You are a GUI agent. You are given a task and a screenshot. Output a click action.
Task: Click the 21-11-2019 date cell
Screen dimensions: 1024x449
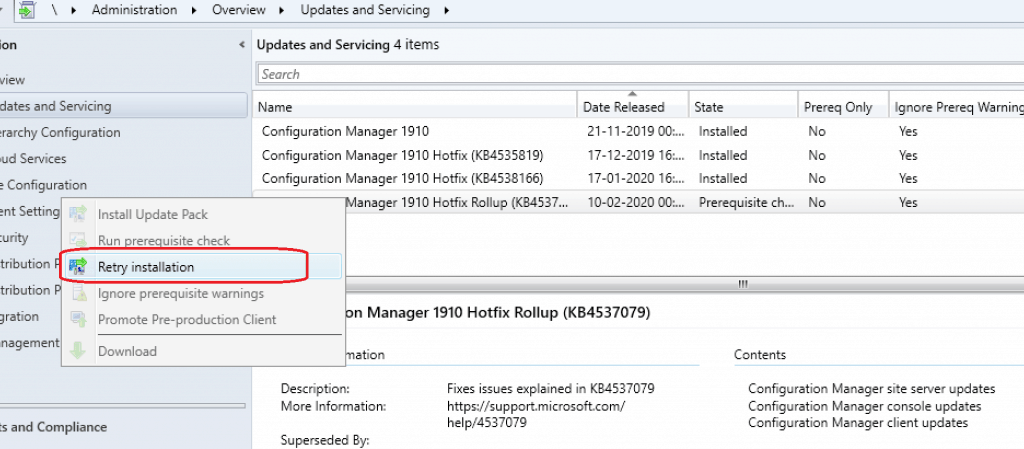(636, 131)
